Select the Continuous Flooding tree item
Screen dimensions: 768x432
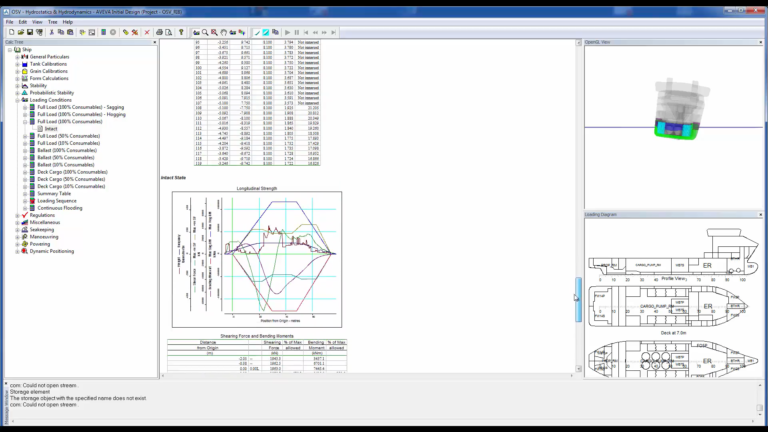click(60, 208)
